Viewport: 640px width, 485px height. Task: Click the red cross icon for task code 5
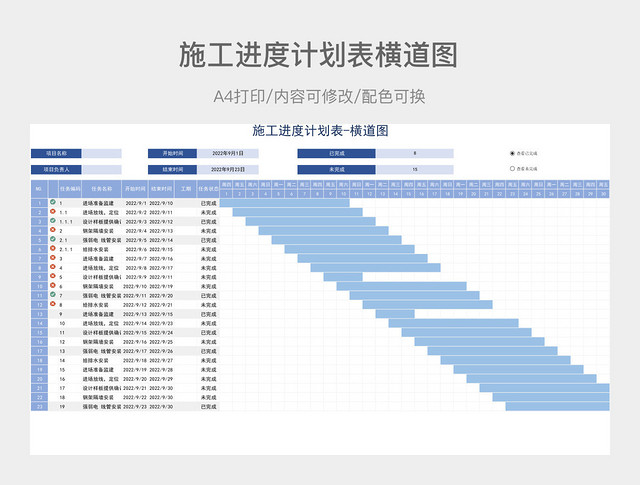tap(53, 276)
